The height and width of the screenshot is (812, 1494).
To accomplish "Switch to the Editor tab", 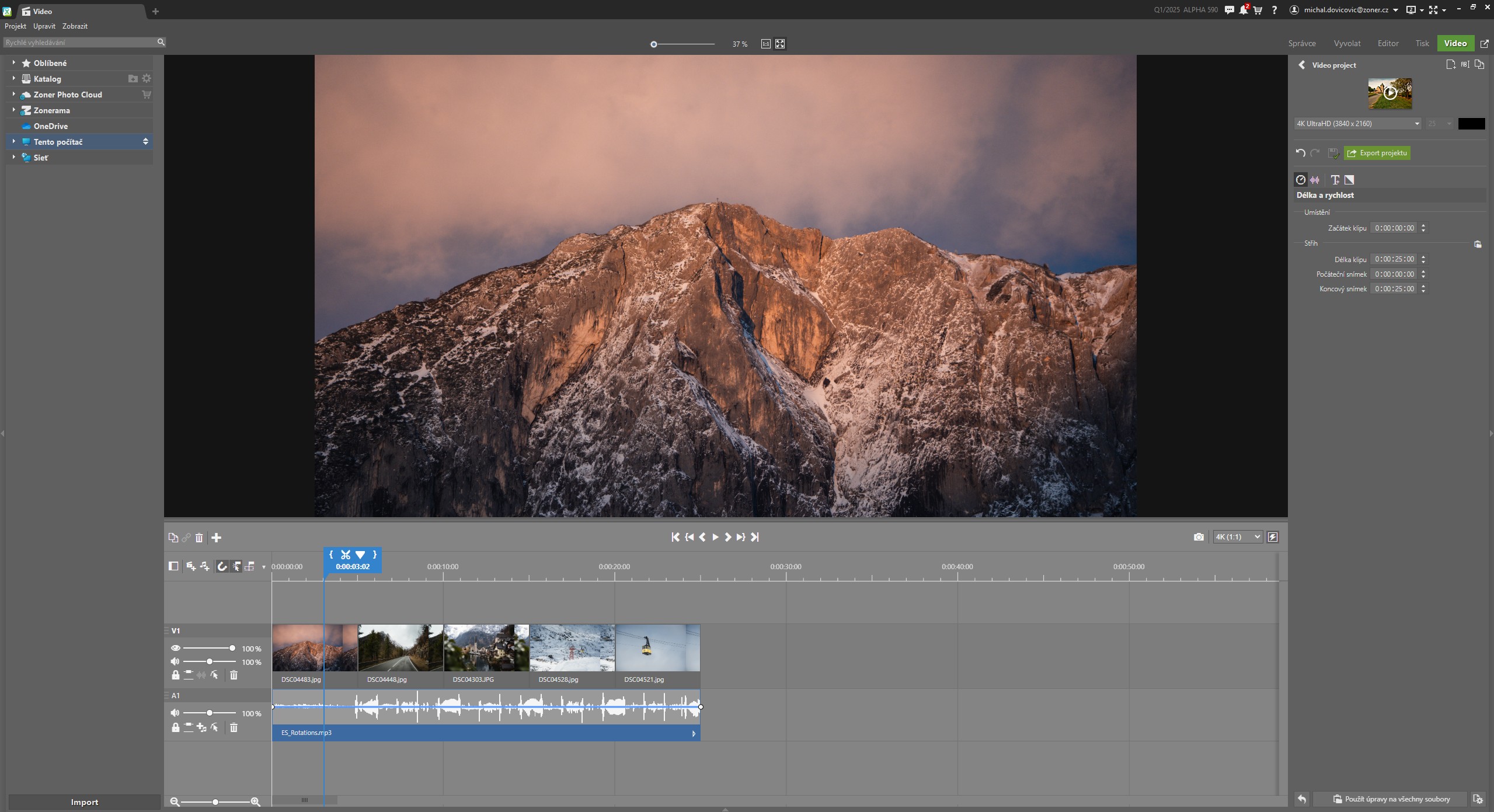I will (x=1387, y=44).
